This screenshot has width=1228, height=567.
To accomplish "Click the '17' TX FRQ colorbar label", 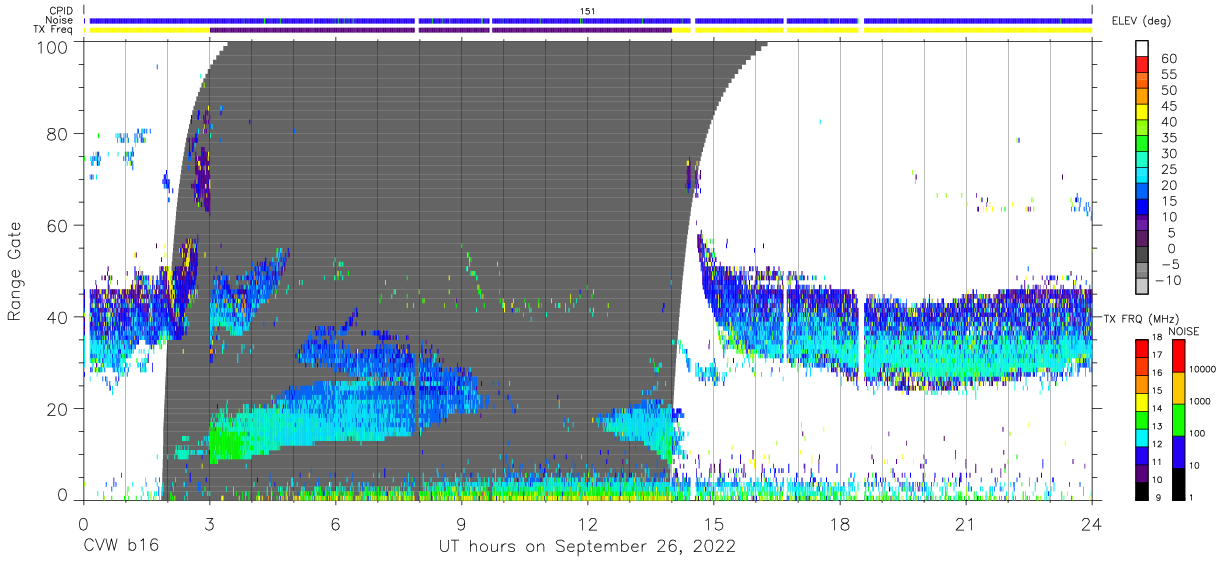I will (x=1157, y=355).
